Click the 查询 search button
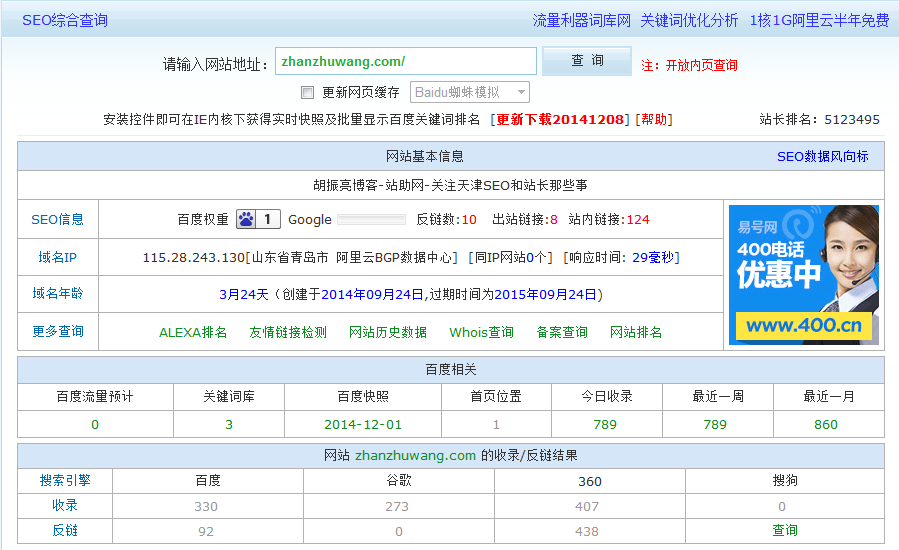 pyautogui.click(x=587, y=61)
